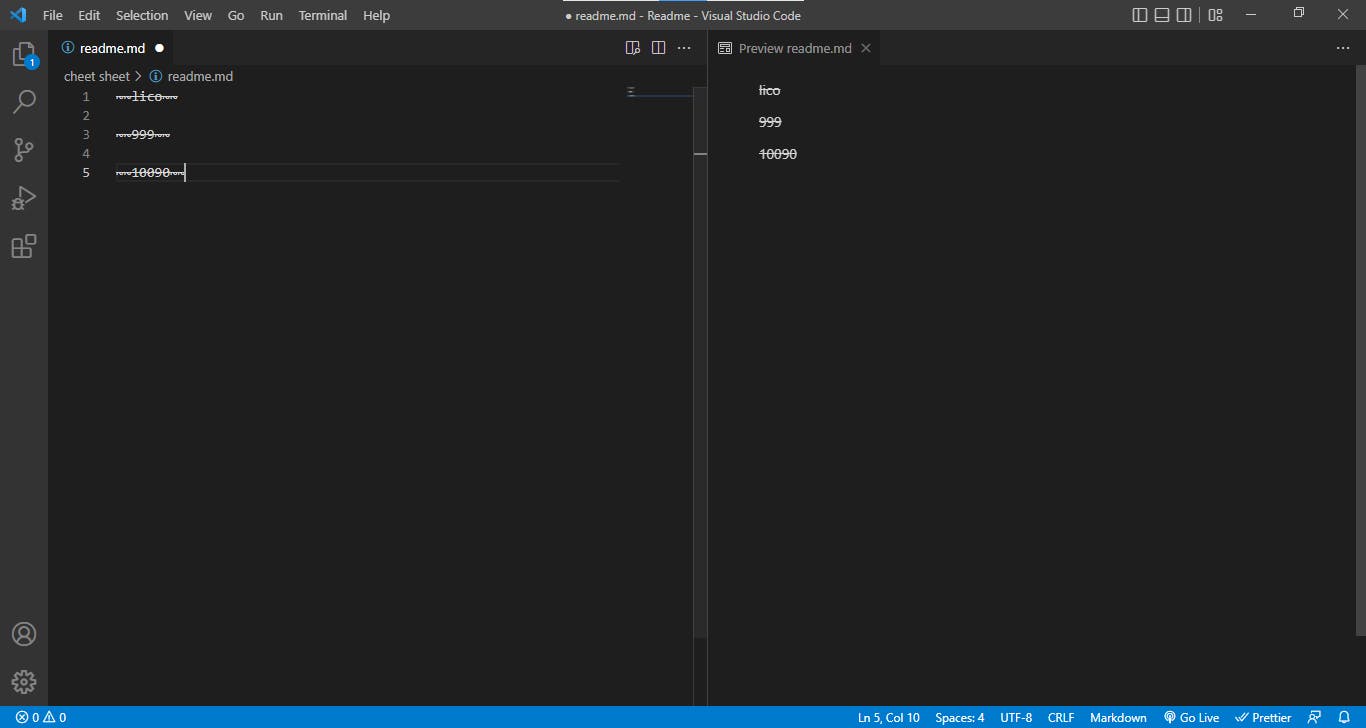Image resolution: width=1366 pixels, height=728 pixels.
Task: Click struck-through lico in preview
Action: 769,90
